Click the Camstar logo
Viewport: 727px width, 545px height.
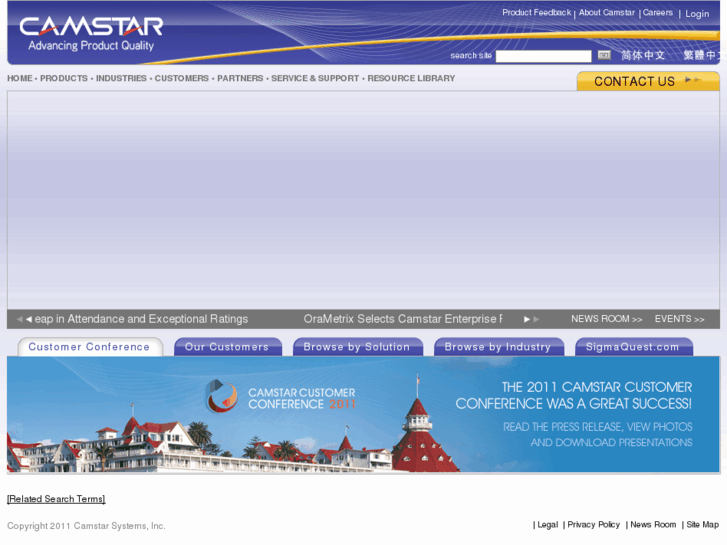[91, 33]
